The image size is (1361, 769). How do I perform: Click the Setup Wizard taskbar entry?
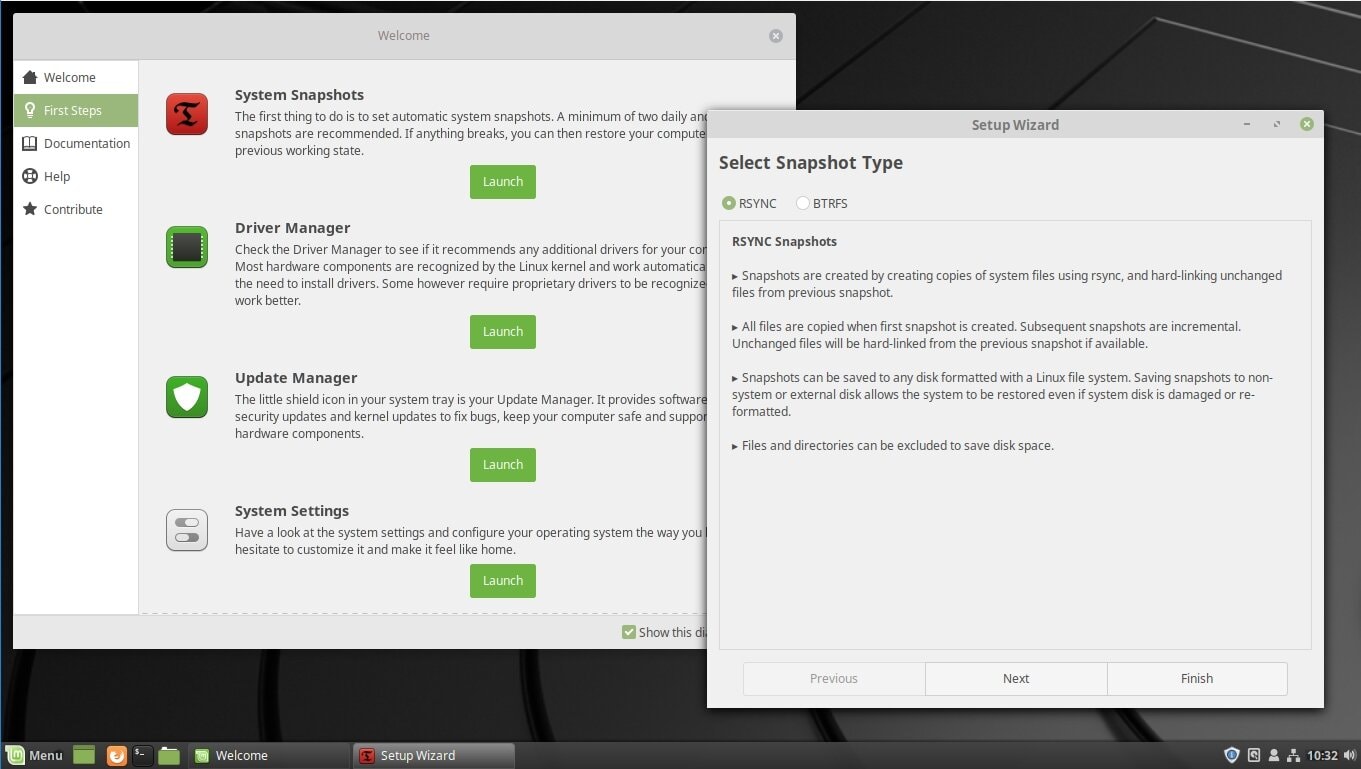tap(420, 755)
